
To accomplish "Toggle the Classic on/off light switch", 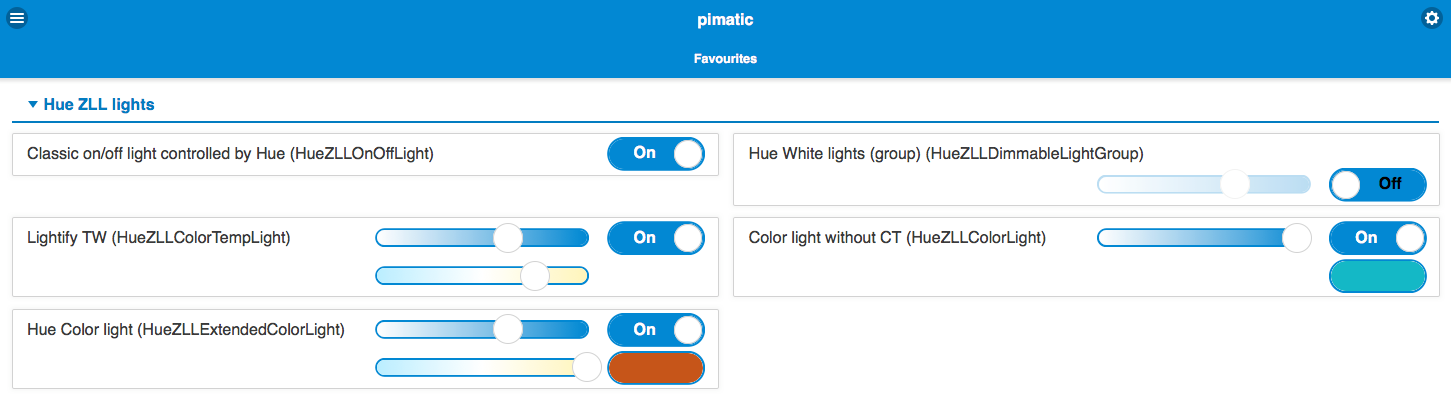I will (656, 154).
